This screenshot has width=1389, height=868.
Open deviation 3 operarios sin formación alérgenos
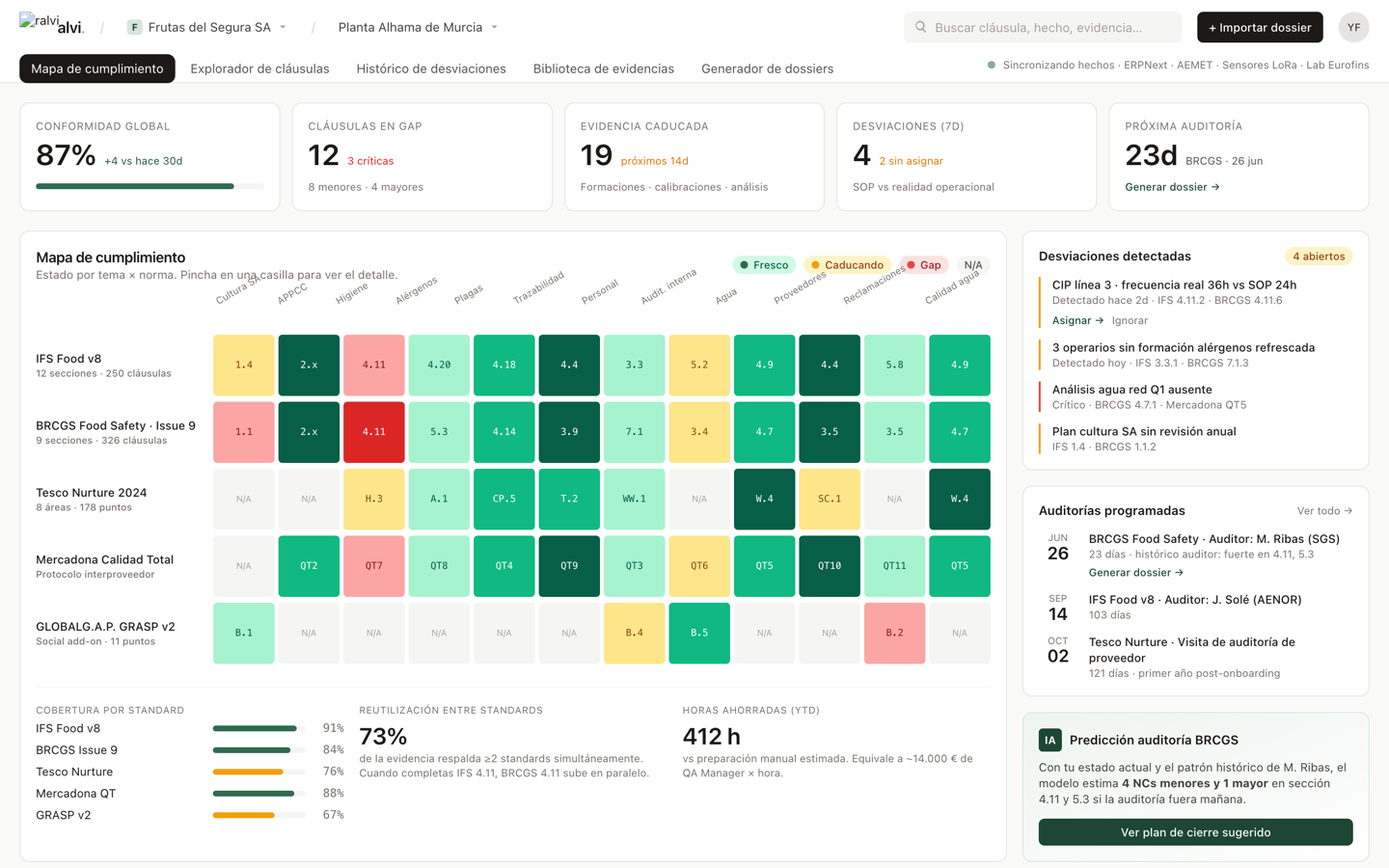click(x=1196, y=355)
